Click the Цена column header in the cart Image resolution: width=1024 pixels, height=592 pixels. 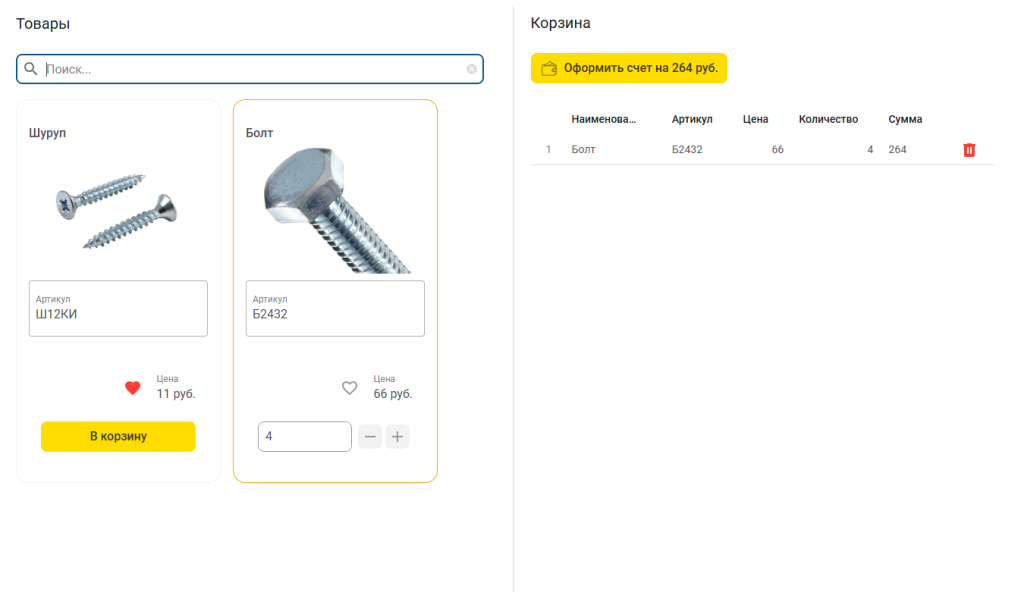point(756,119)
